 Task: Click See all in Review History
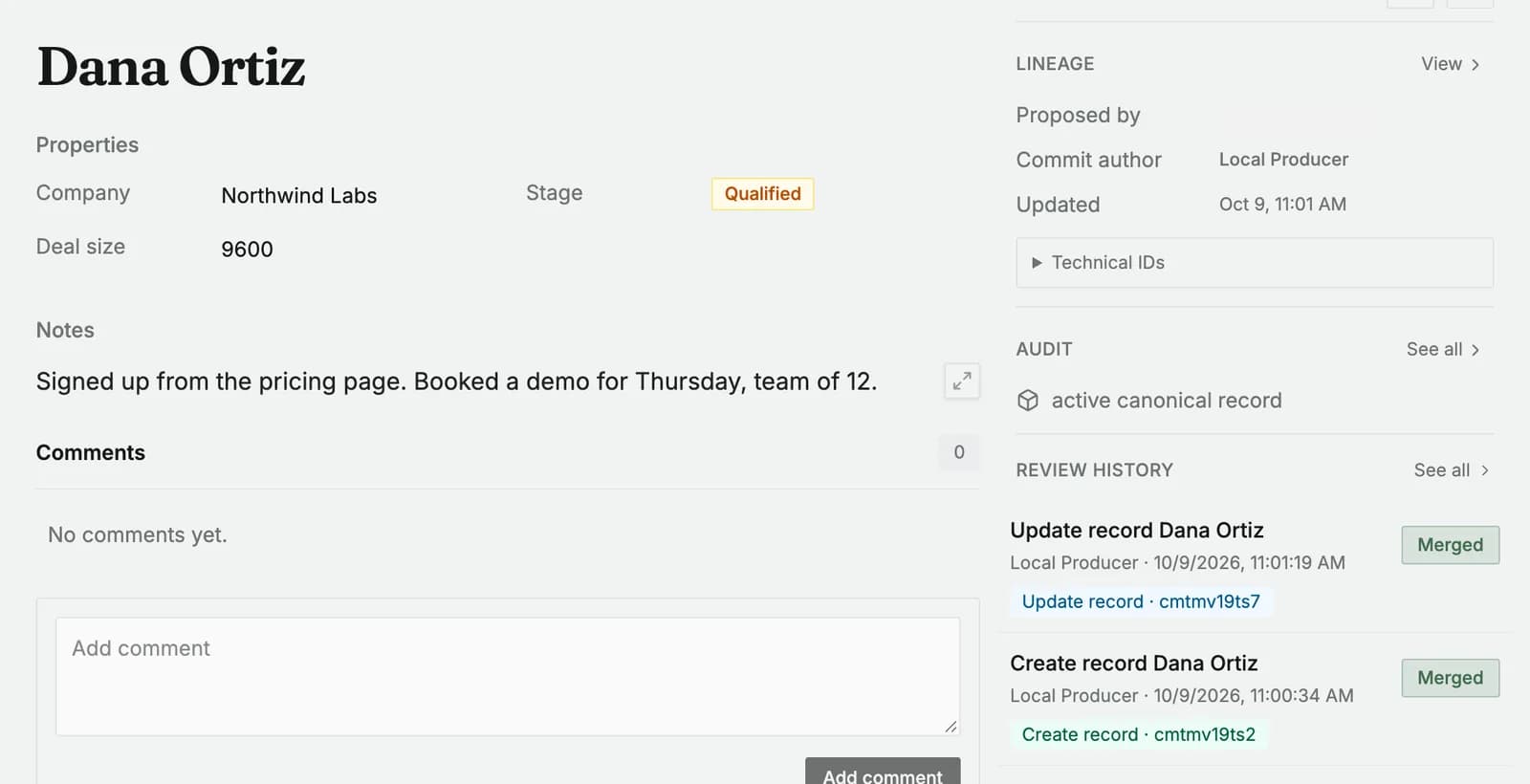point(1452,469)
